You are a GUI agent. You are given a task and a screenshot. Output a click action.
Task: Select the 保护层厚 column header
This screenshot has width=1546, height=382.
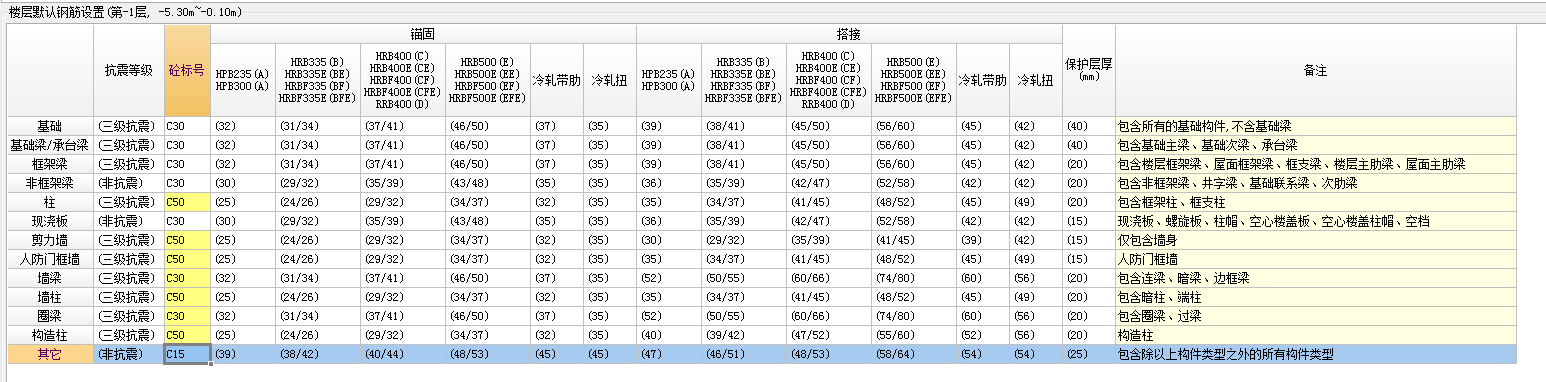1089,71
